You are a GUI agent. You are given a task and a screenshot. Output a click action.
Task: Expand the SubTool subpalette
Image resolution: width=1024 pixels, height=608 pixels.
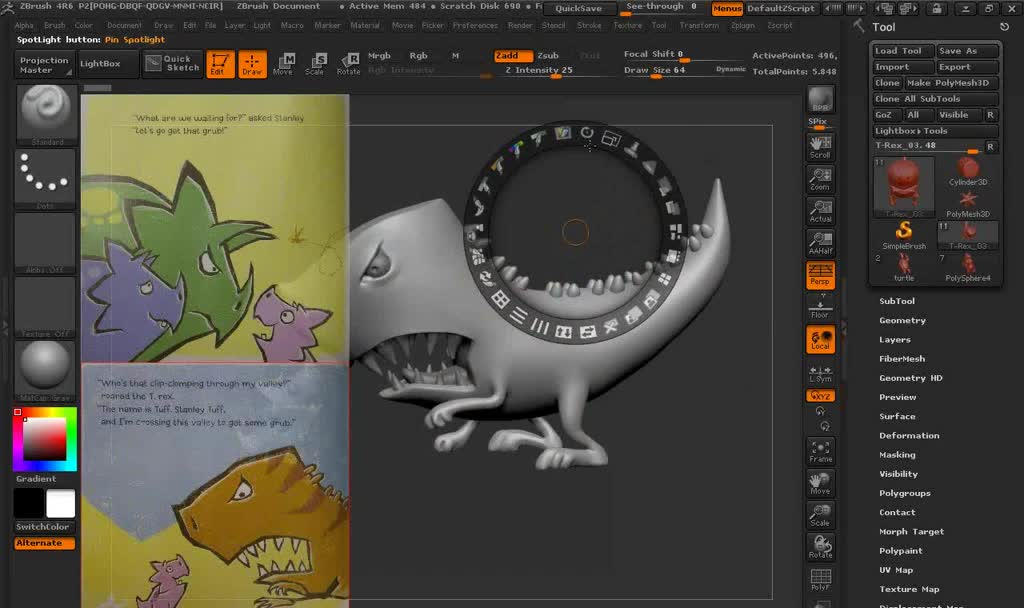tap(897, 301)
